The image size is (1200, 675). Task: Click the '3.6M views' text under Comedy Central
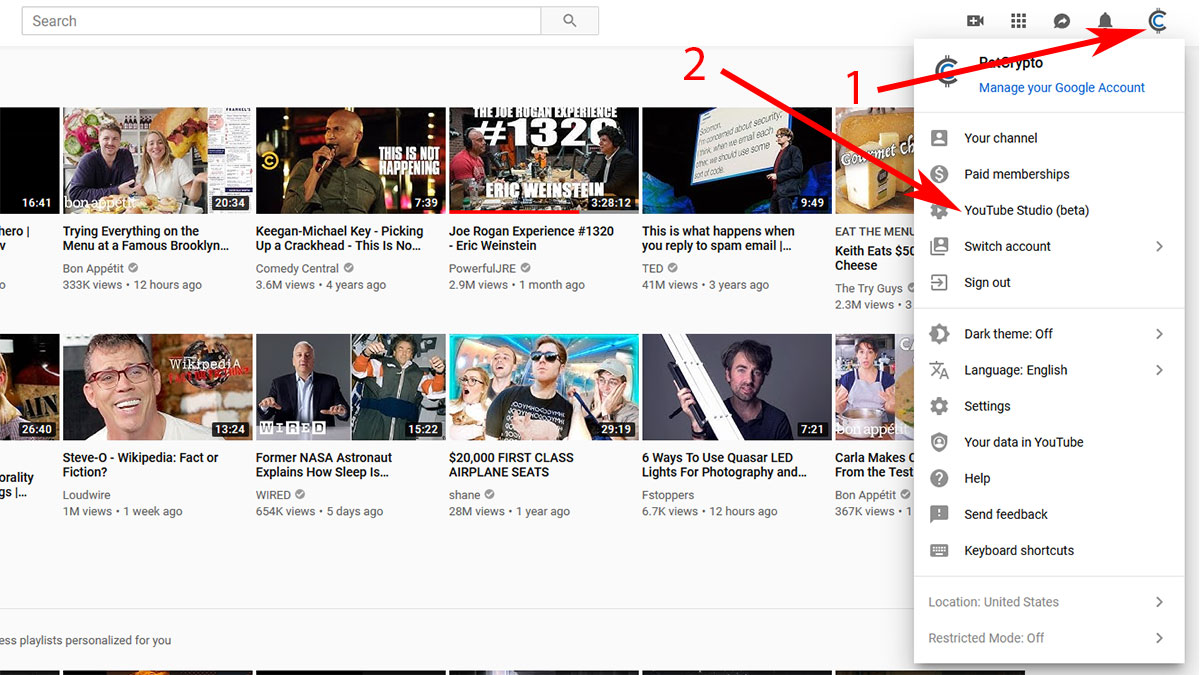(x=285, y=285)
